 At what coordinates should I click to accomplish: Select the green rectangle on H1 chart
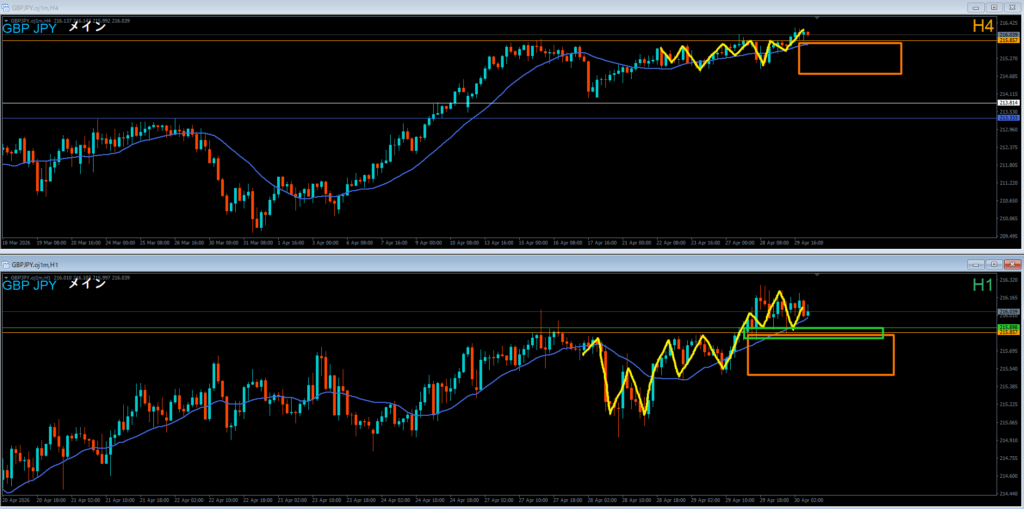click(815, 329)
